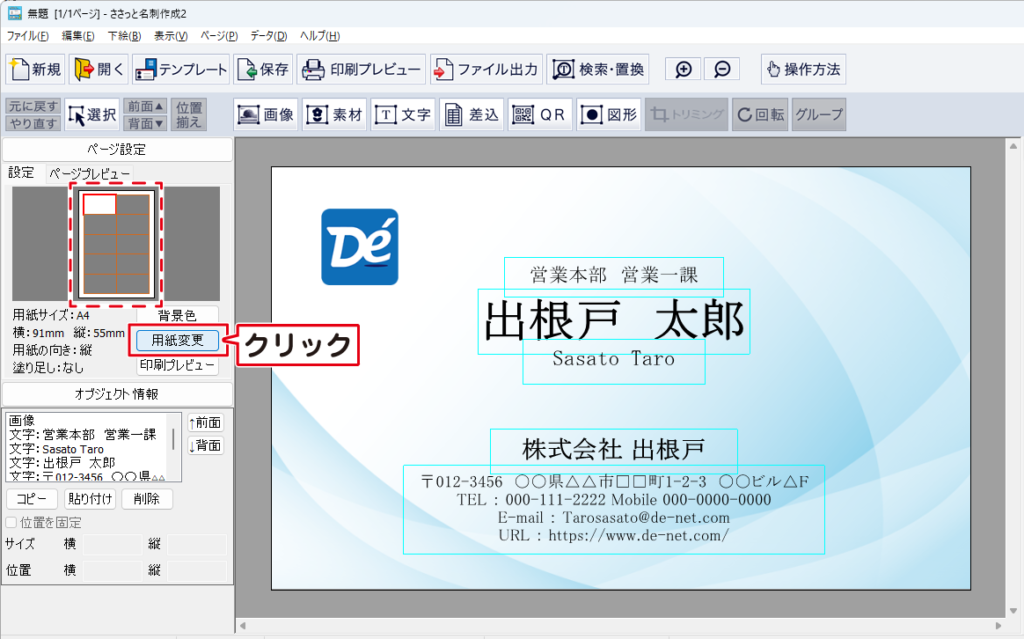Open a file with 開く button
The width and height of the screenshot is (1024, 639).
(99, 69)
